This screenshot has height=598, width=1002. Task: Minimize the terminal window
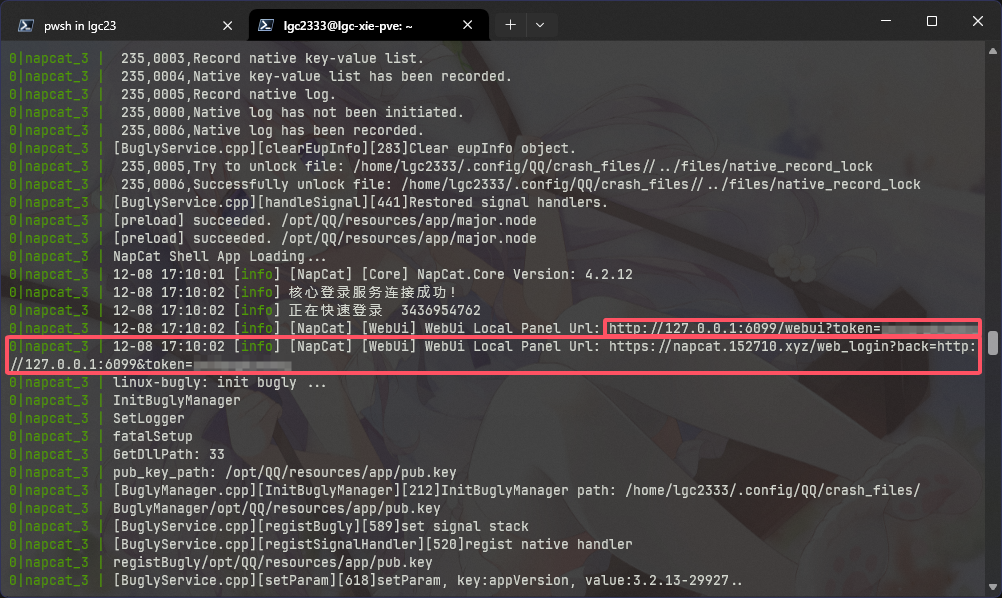(x=886, y=21)
